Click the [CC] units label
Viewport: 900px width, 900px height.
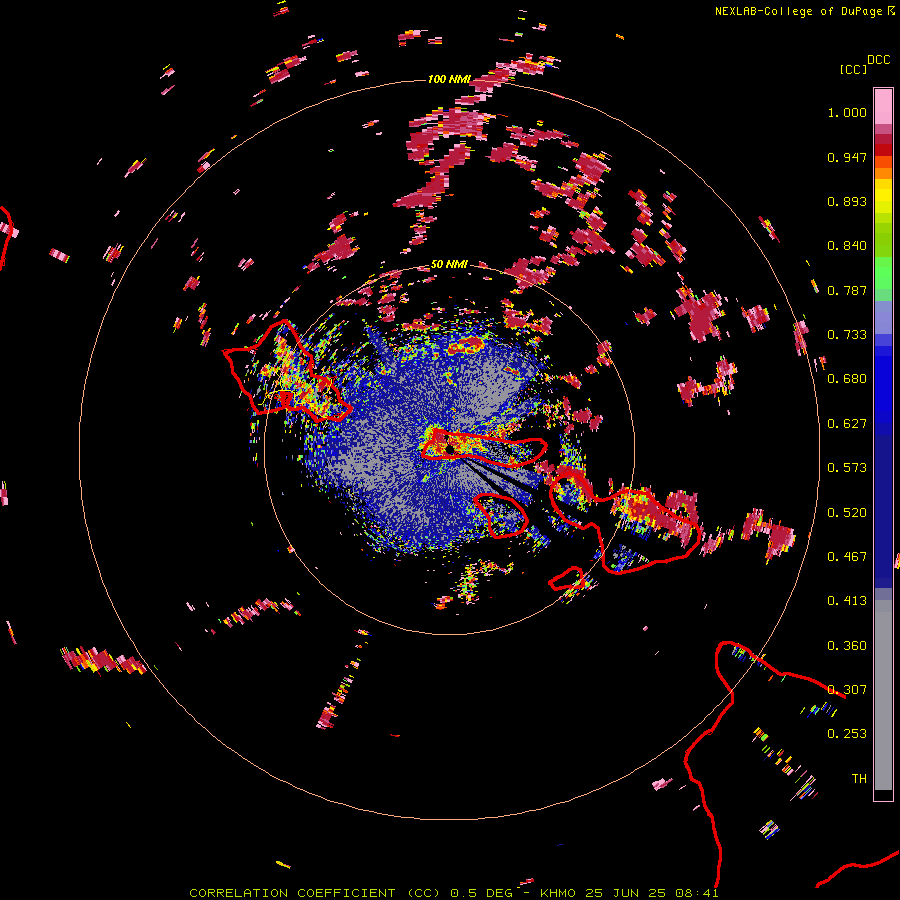pos(854,69)
